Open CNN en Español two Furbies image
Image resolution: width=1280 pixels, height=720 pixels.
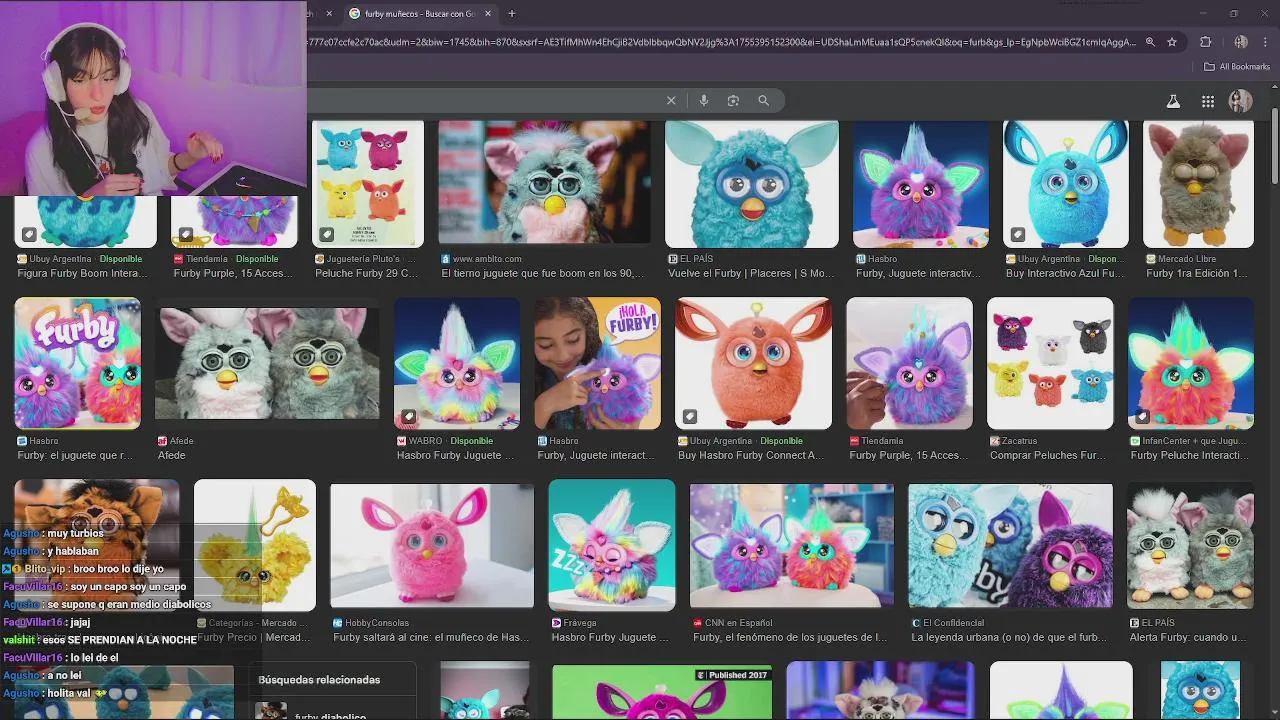[792, 546]
